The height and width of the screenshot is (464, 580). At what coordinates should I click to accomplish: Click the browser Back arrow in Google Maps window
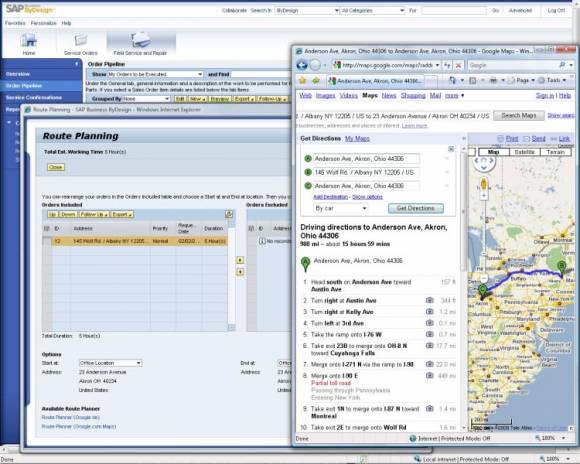point(302,65)
